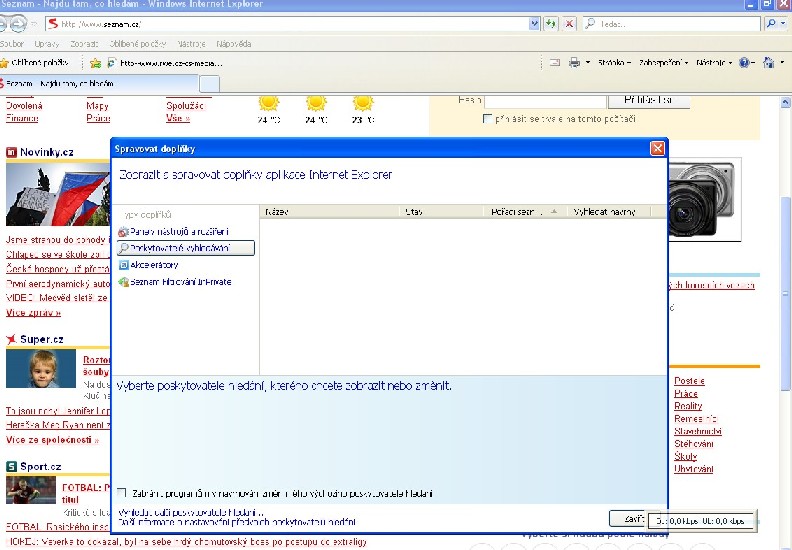The width and height of the screenshot is (792, 550).
Task: Sort by the Pořadí seznamu column arrow
Action: coord(554,212)
